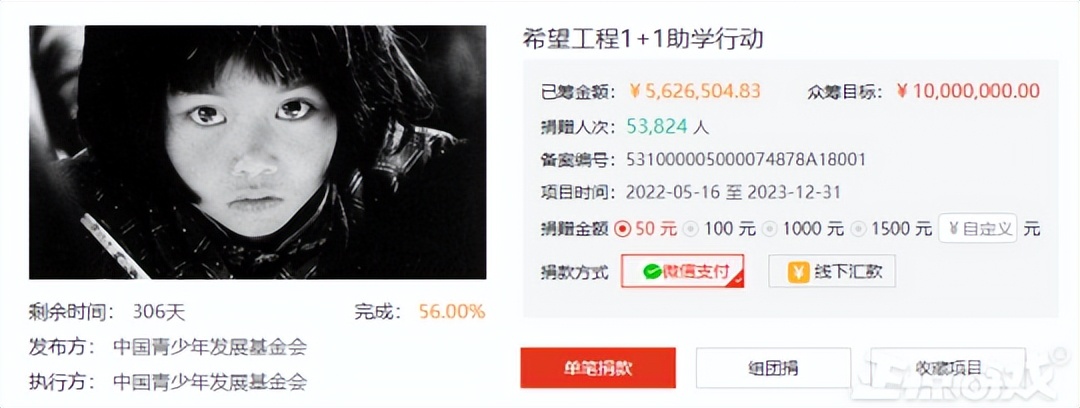
Task: Click the 自定义 custom amount field
Action: click(x=978, y=229)
